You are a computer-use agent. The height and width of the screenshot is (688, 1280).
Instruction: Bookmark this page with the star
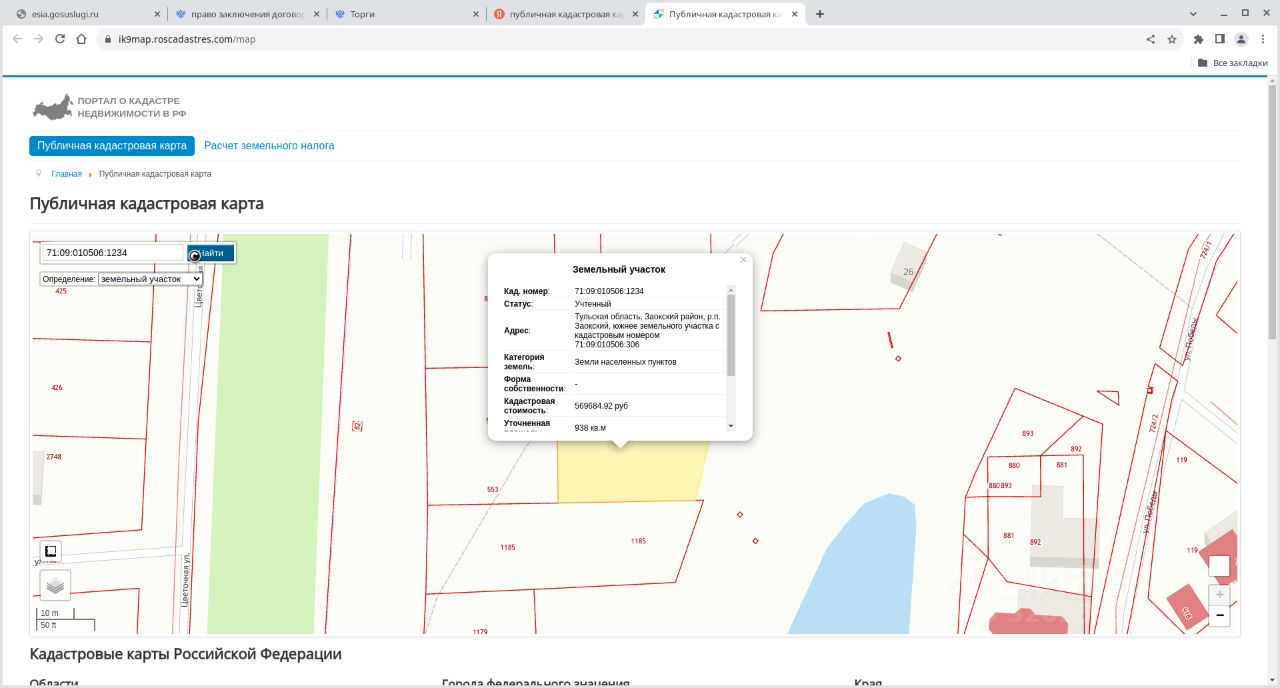[x=1172, y=39]
